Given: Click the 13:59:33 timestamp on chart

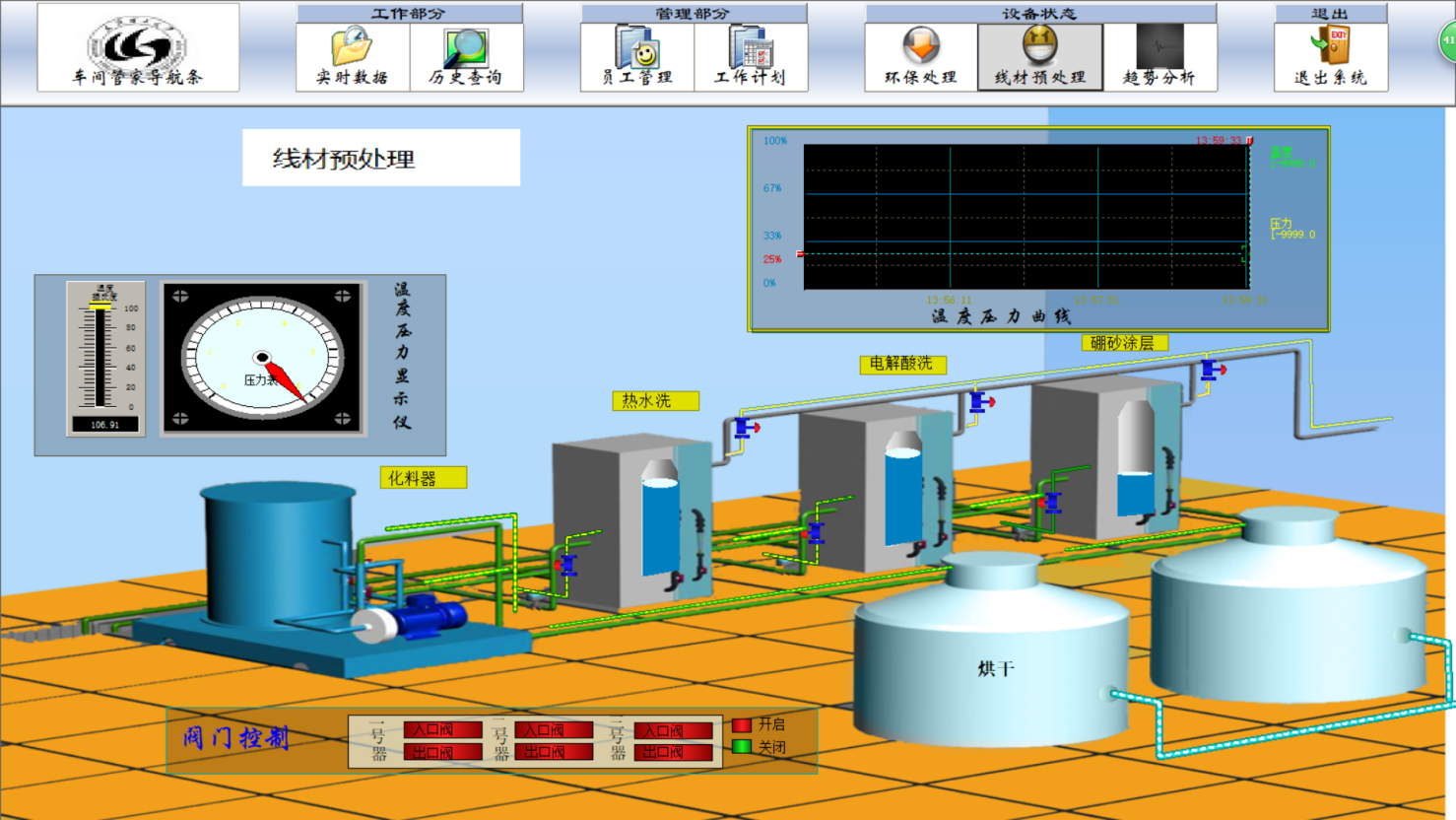Looking at the screenshot, I should tap(1220, 141).
